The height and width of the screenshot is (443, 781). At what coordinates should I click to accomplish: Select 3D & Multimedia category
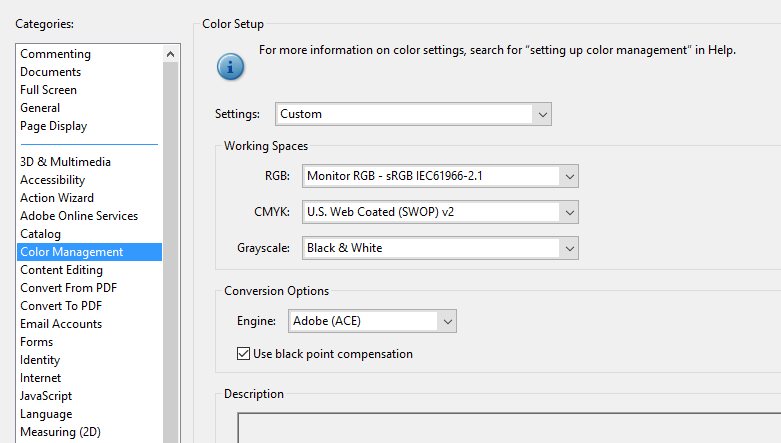[65, 162]
